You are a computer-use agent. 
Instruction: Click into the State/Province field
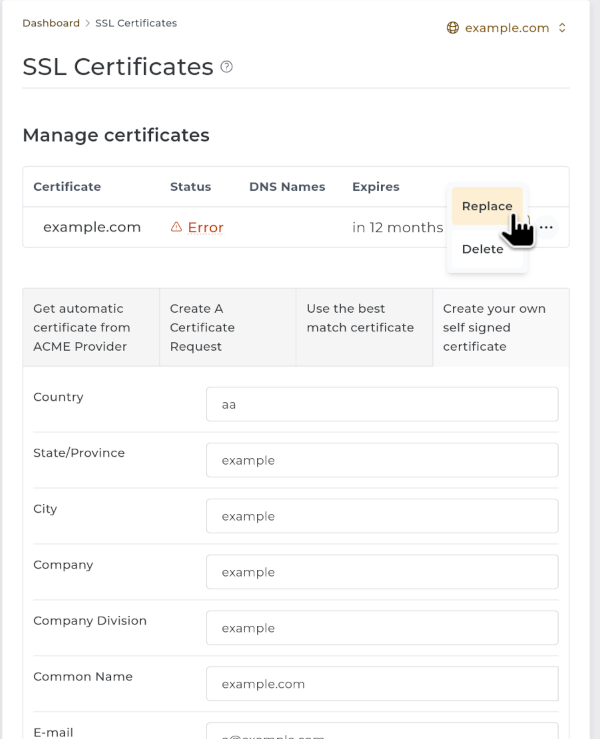click(x=382, y=460)
